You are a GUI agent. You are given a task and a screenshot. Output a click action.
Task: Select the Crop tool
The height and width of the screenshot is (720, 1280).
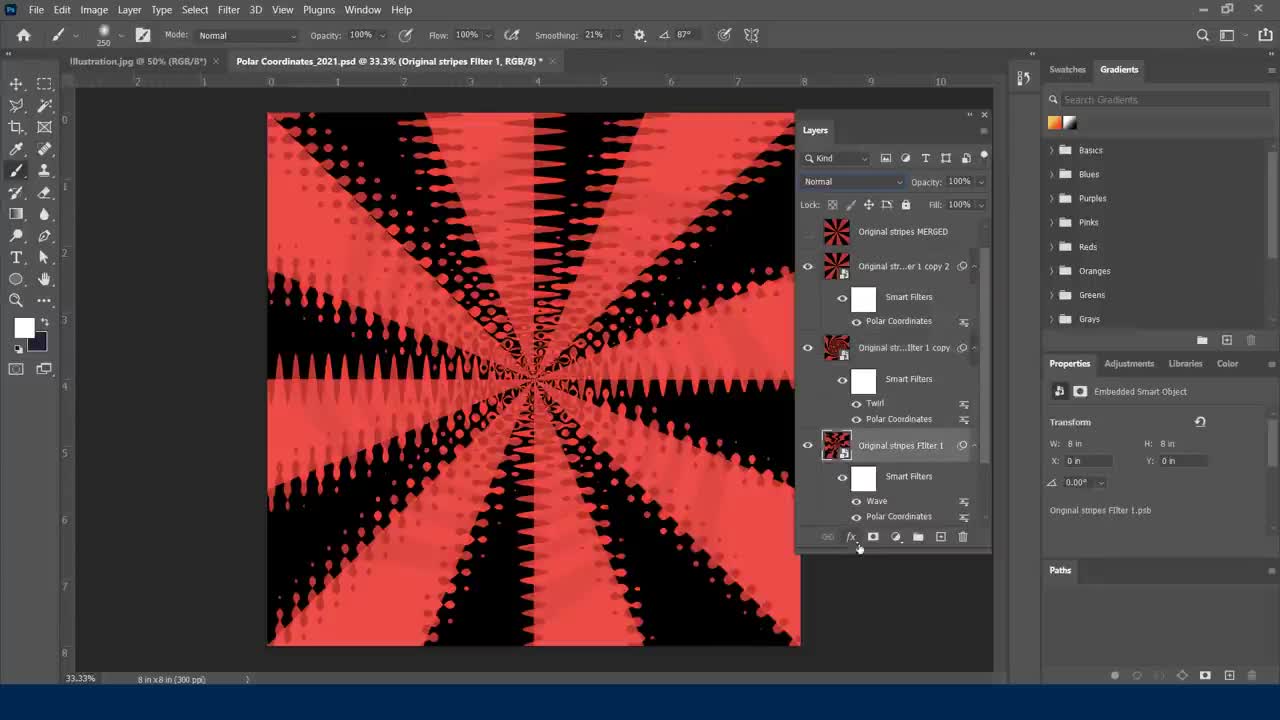coord(16,127)
